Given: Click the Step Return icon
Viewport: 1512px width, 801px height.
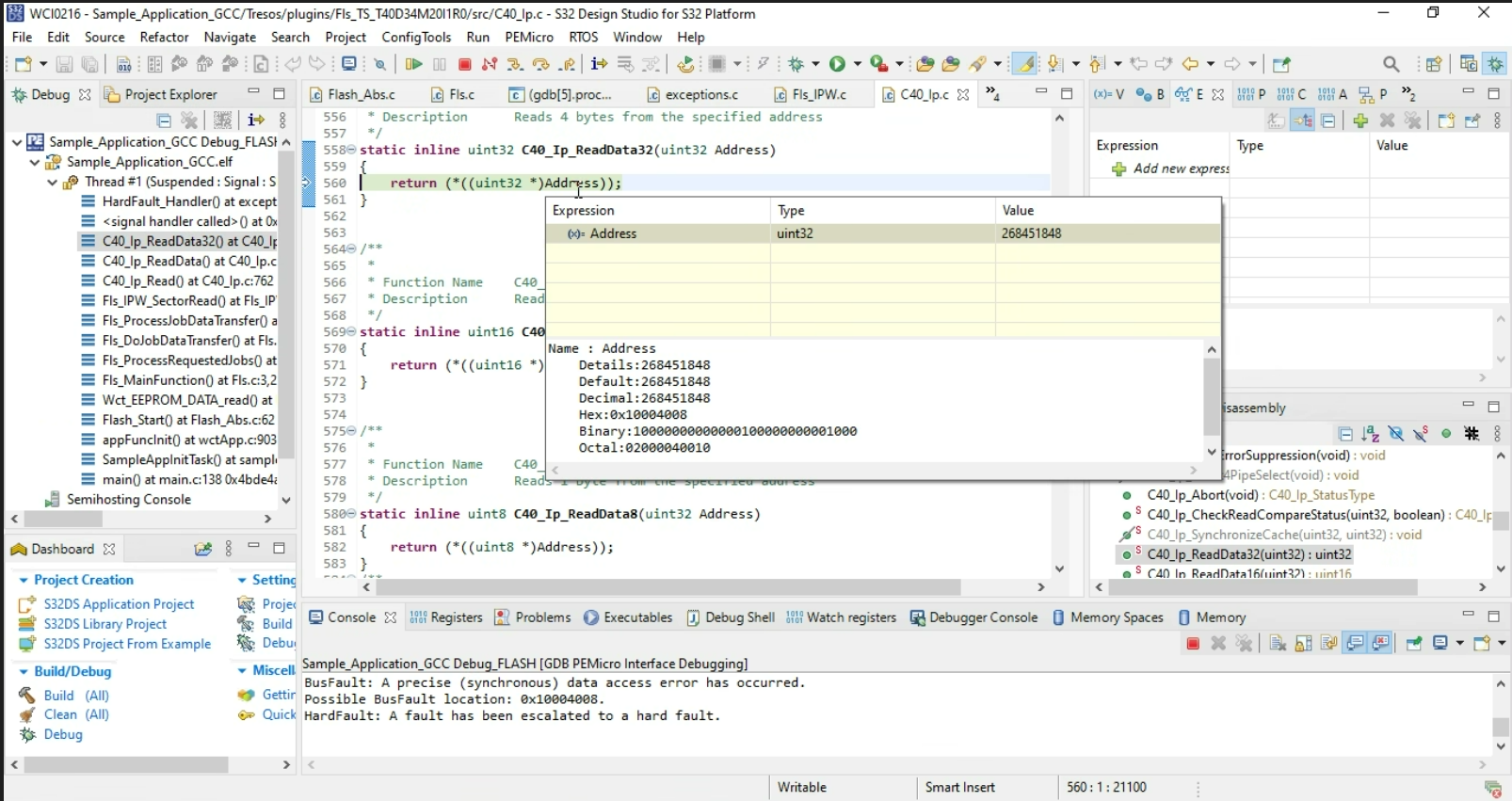Looking at the screenshot, I should pyautogui.click(x=567, y=64).
